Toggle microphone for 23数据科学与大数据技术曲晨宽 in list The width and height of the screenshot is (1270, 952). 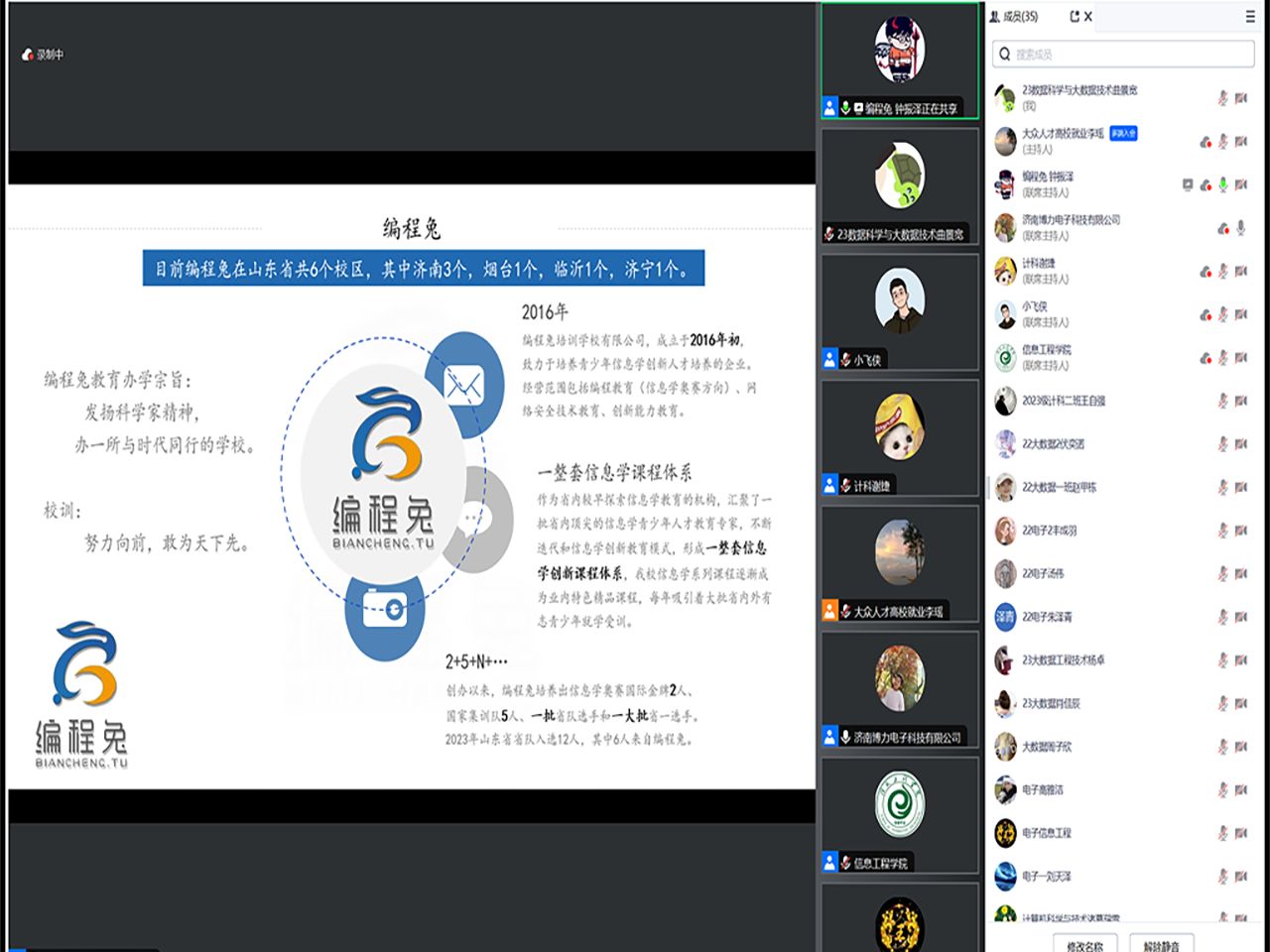[x=1223, y=97]
